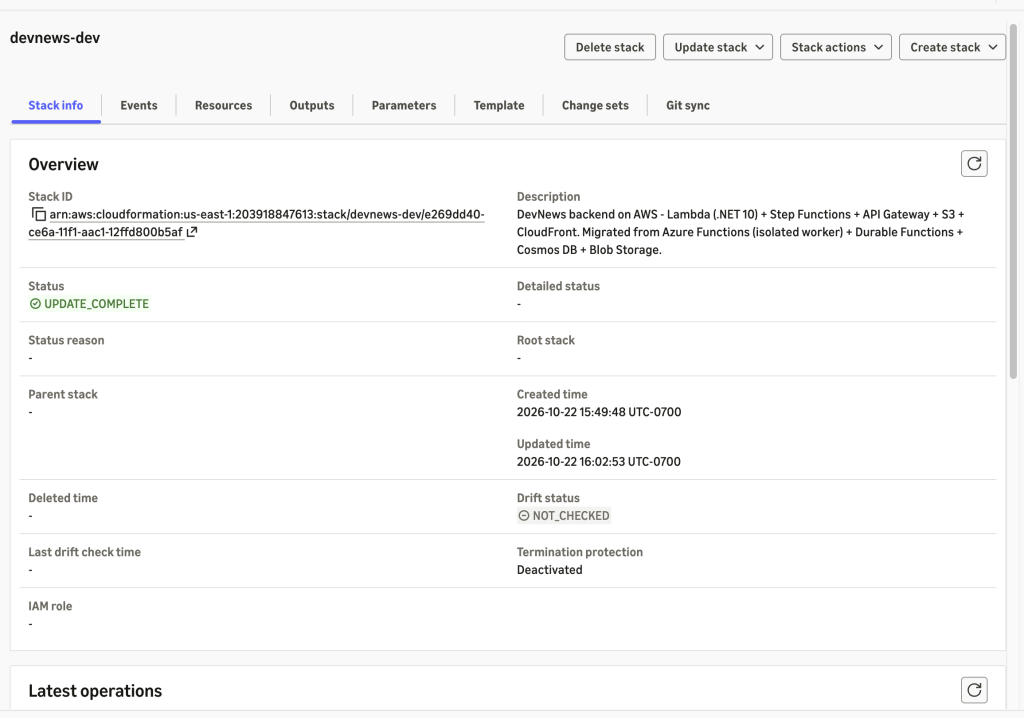The image size is (1024, 718).
Task: Click the Last drift check time label
Action: click(x=84, y=552)
